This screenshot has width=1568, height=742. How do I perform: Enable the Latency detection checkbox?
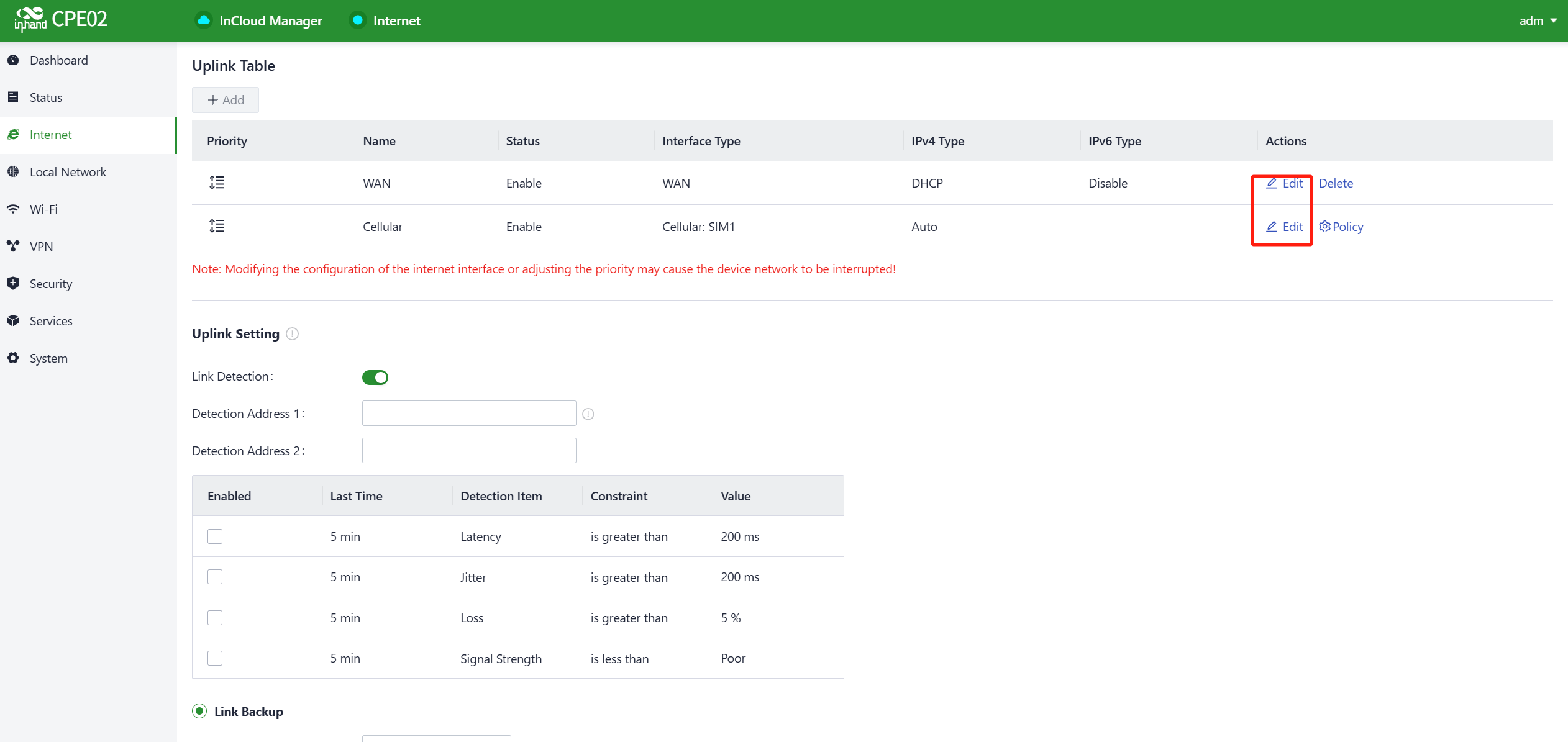tap(215, 536)
